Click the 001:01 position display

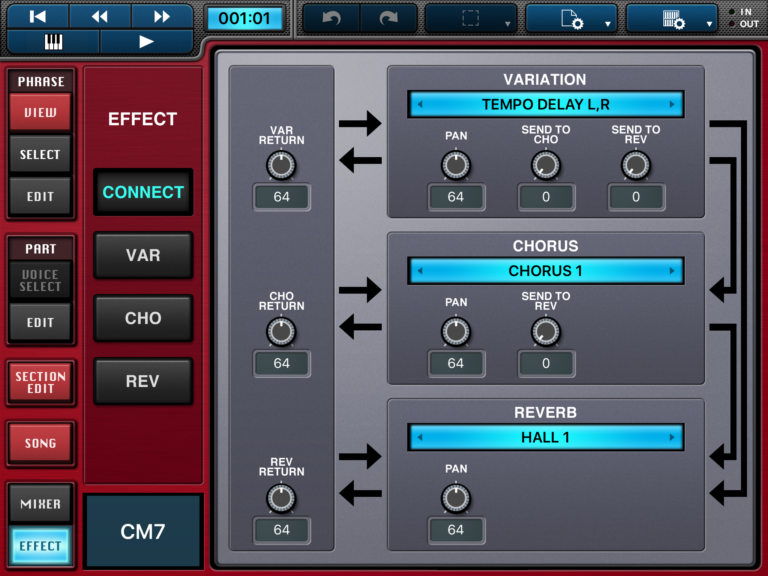point(244,19)
